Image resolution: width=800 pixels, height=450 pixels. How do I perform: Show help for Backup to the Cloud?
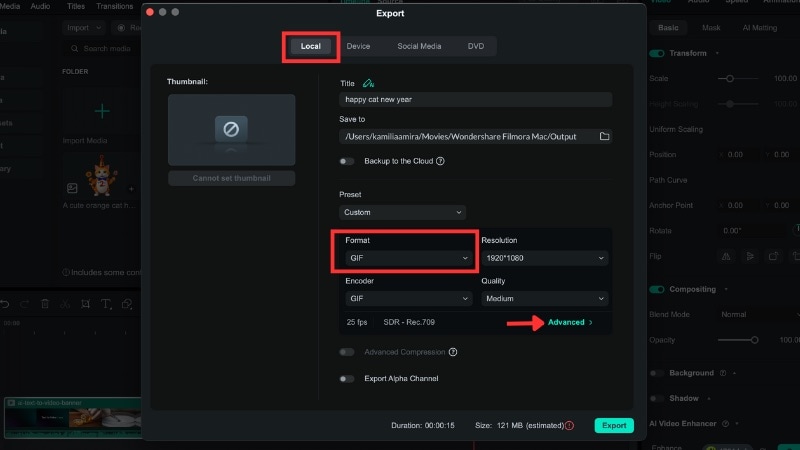pos(440,161)
